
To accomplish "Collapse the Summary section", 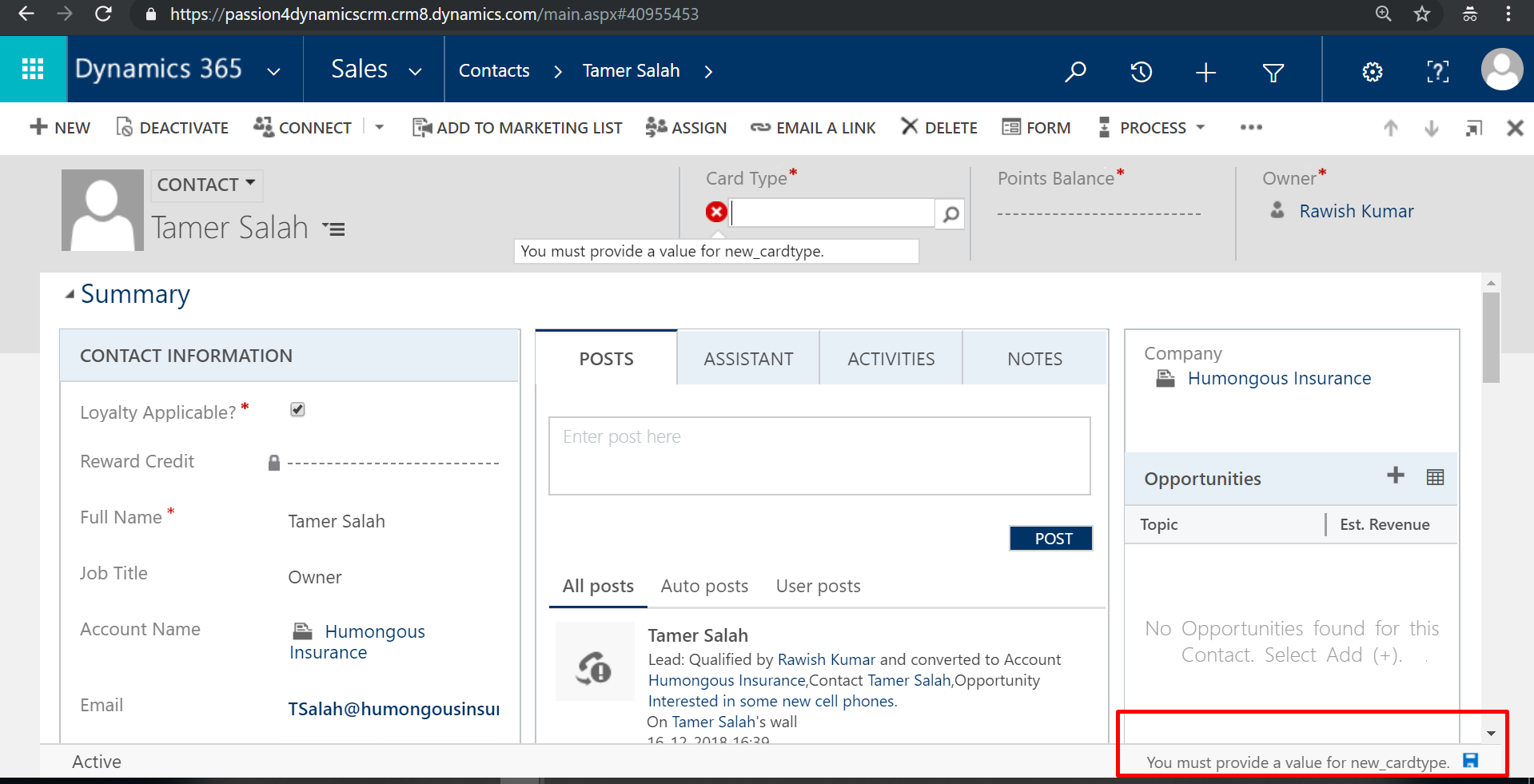I will click(70, 294).
